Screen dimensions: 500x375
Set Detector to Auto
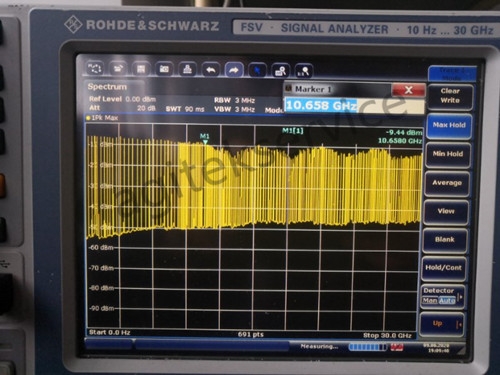[447, 301]
